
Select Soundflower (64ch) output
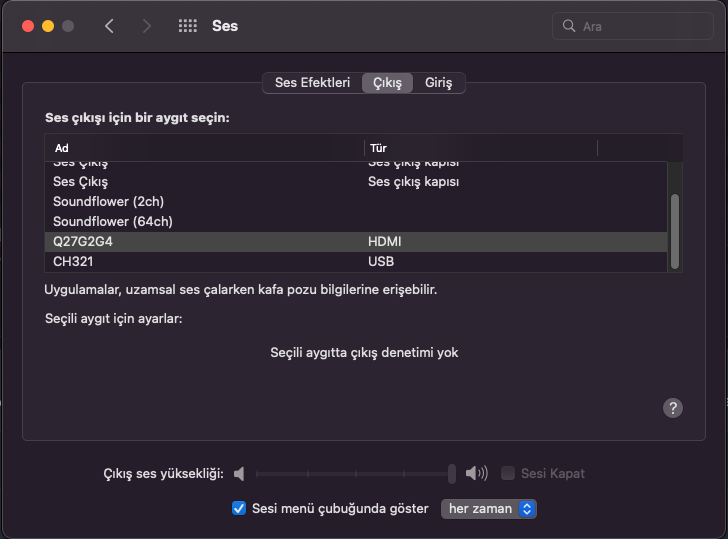point(356,221)
